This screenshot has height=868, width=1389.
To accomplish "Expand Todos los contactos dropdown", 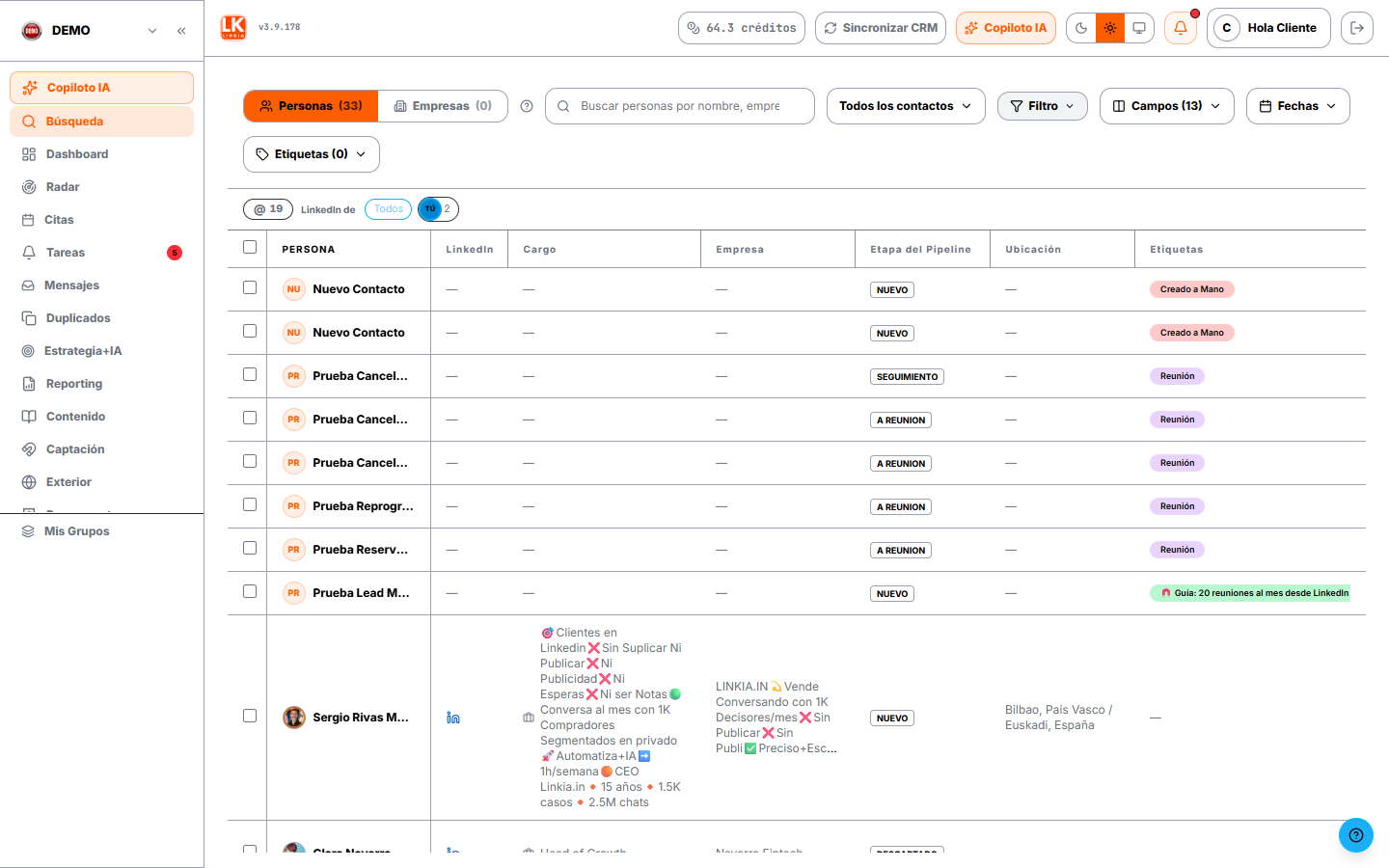I will pos(906,106).
